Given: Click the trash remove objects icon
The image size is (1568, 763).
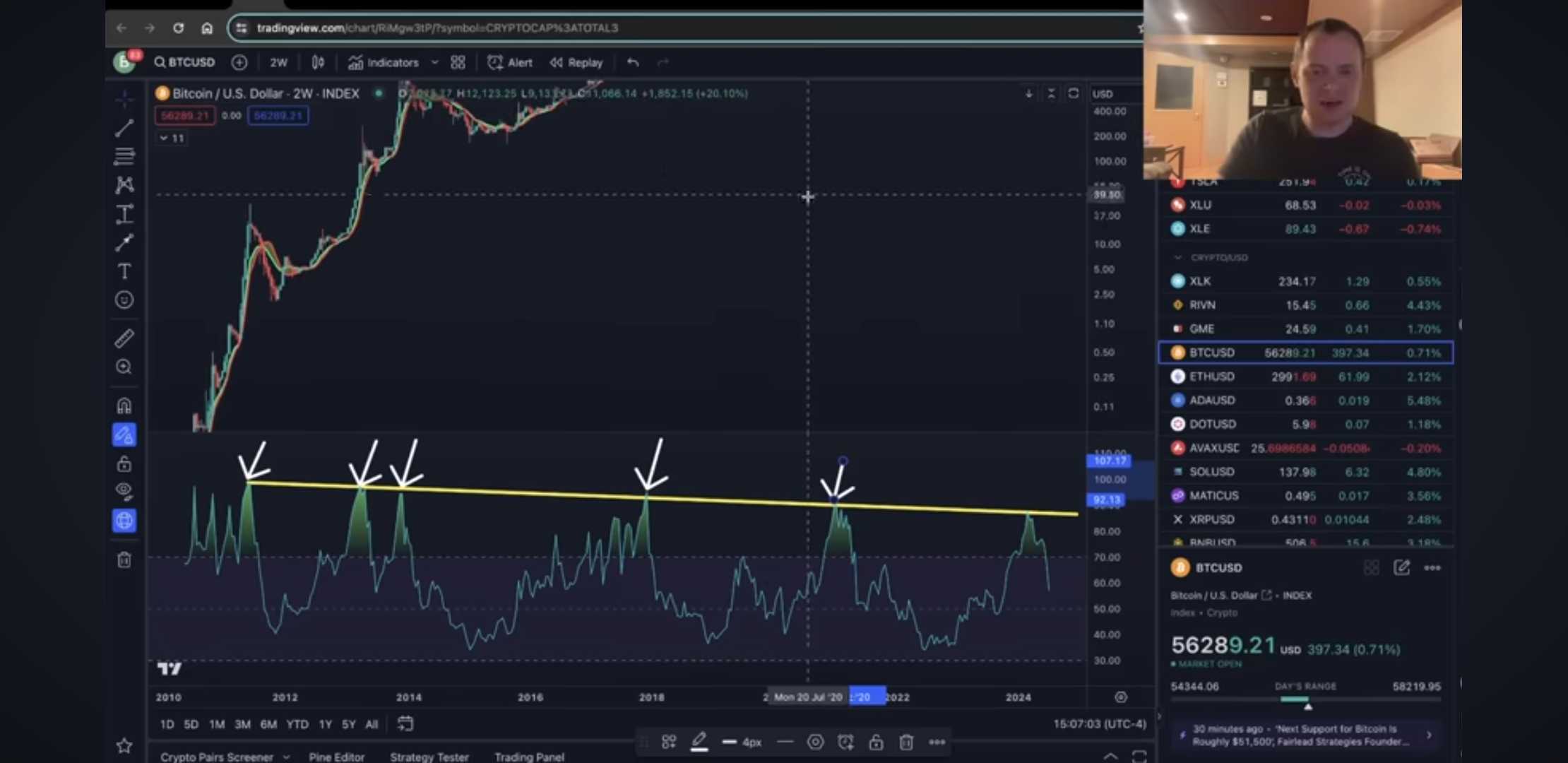Looking at the screenshot, I should (x=124, y=560).
